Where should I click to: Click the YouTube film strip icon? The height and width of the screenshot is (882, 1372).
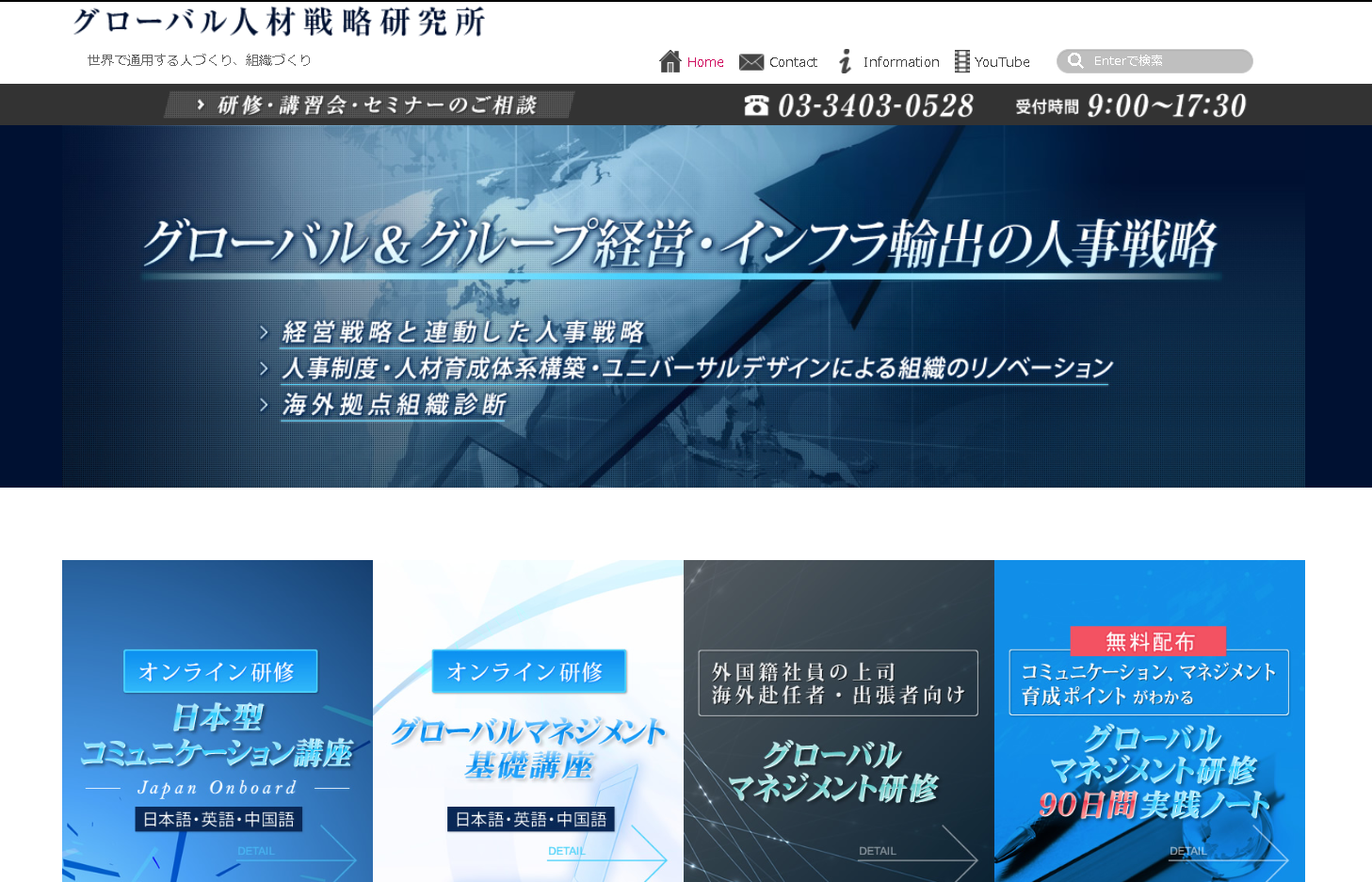click(x=961, y=61)
